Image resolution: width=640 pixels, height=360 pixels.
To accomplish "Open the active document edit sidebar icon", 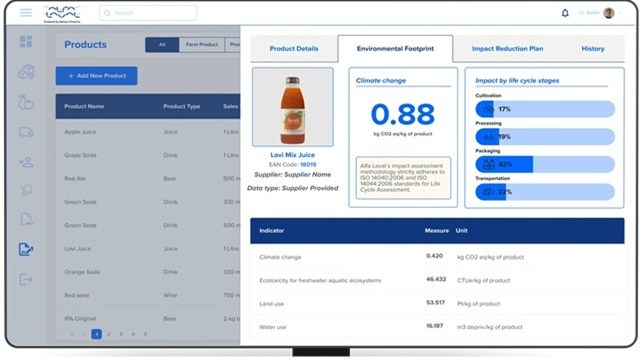I will click(26, 249).
